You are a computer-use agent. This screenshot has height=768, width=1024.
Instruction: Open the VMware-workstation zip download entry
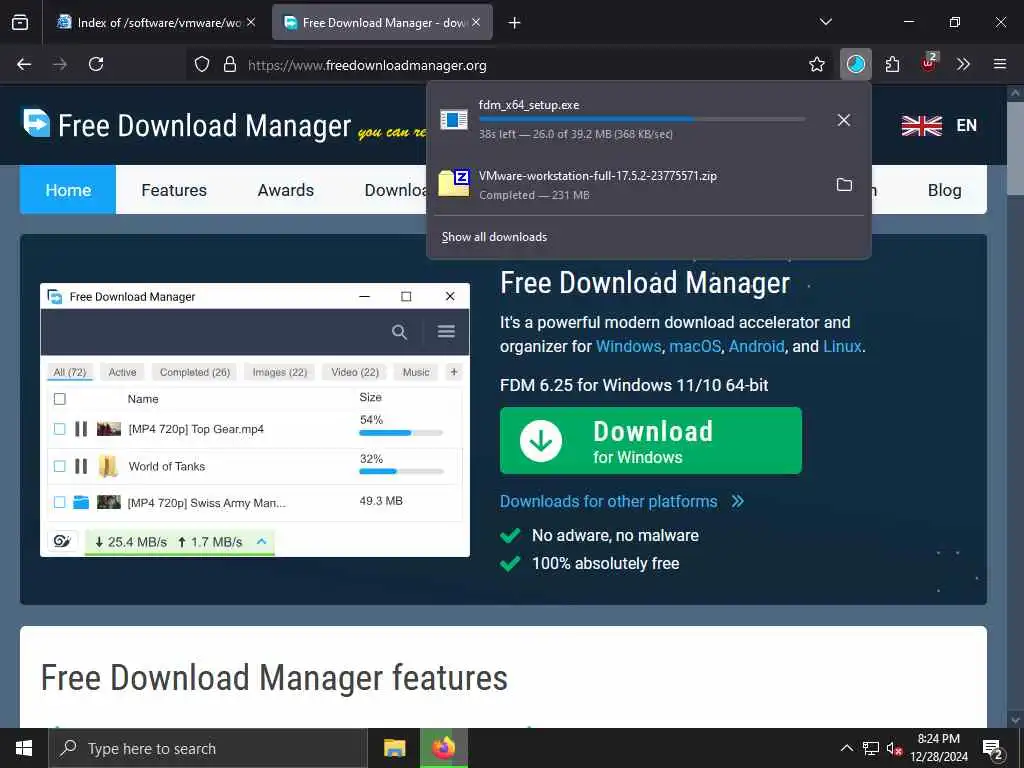click(x=649, y=185)
